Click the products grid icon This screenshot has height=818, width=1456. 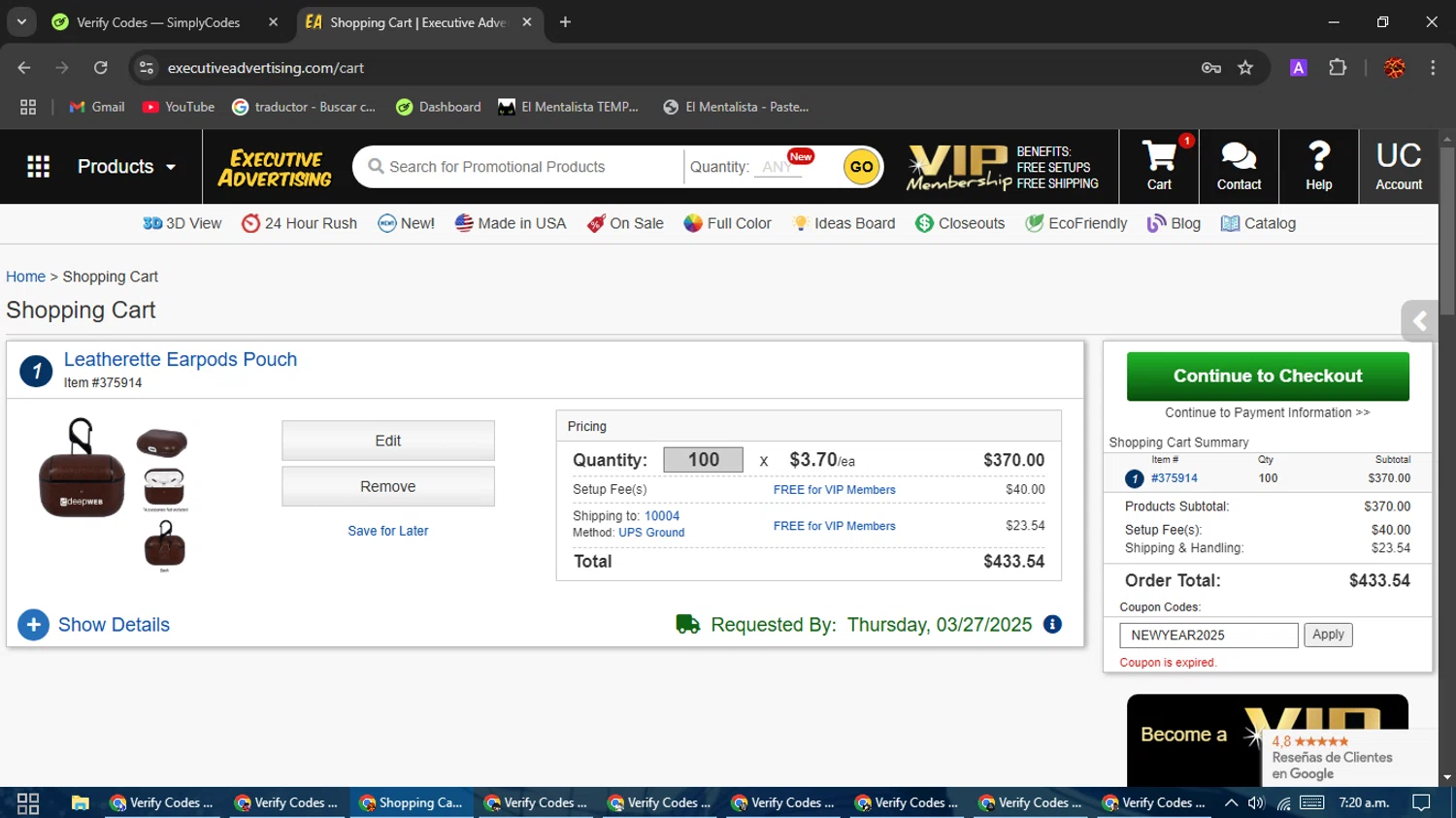coord(38,167)
